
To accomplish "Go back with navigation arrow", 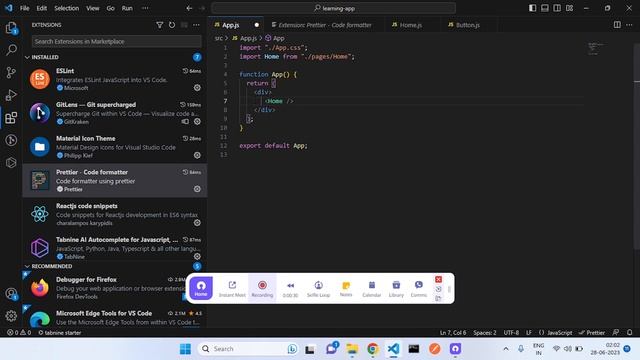I will (x=189, y=8).
